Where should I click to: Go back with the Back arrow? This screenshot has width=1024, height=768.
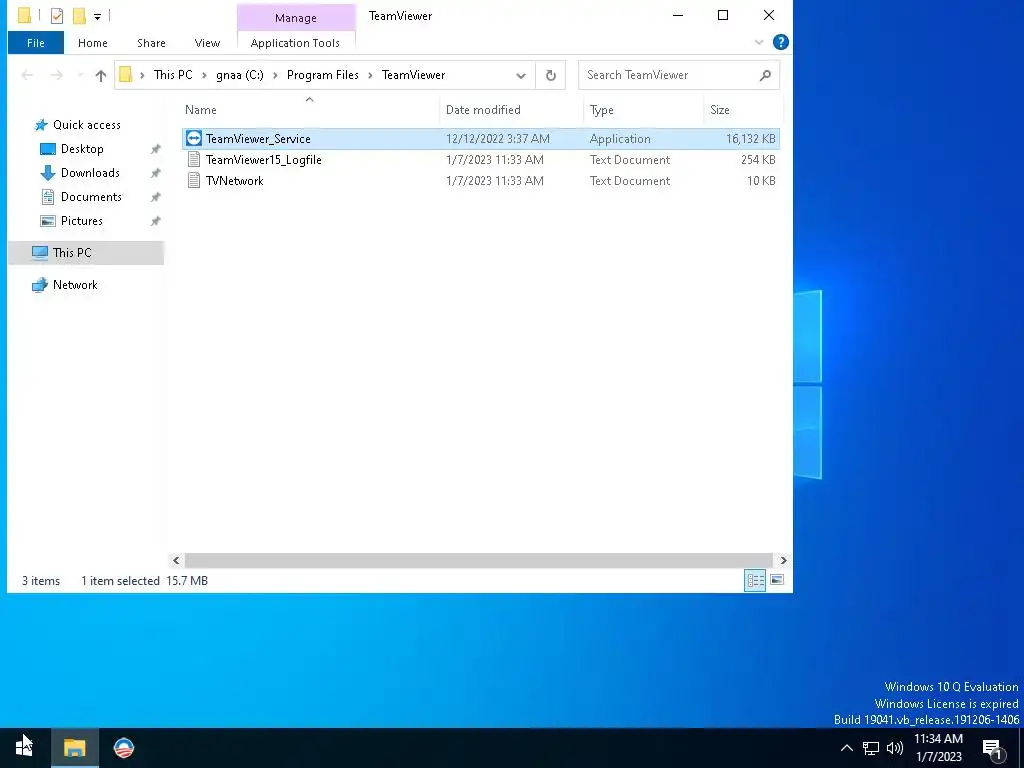pos(27,75)
